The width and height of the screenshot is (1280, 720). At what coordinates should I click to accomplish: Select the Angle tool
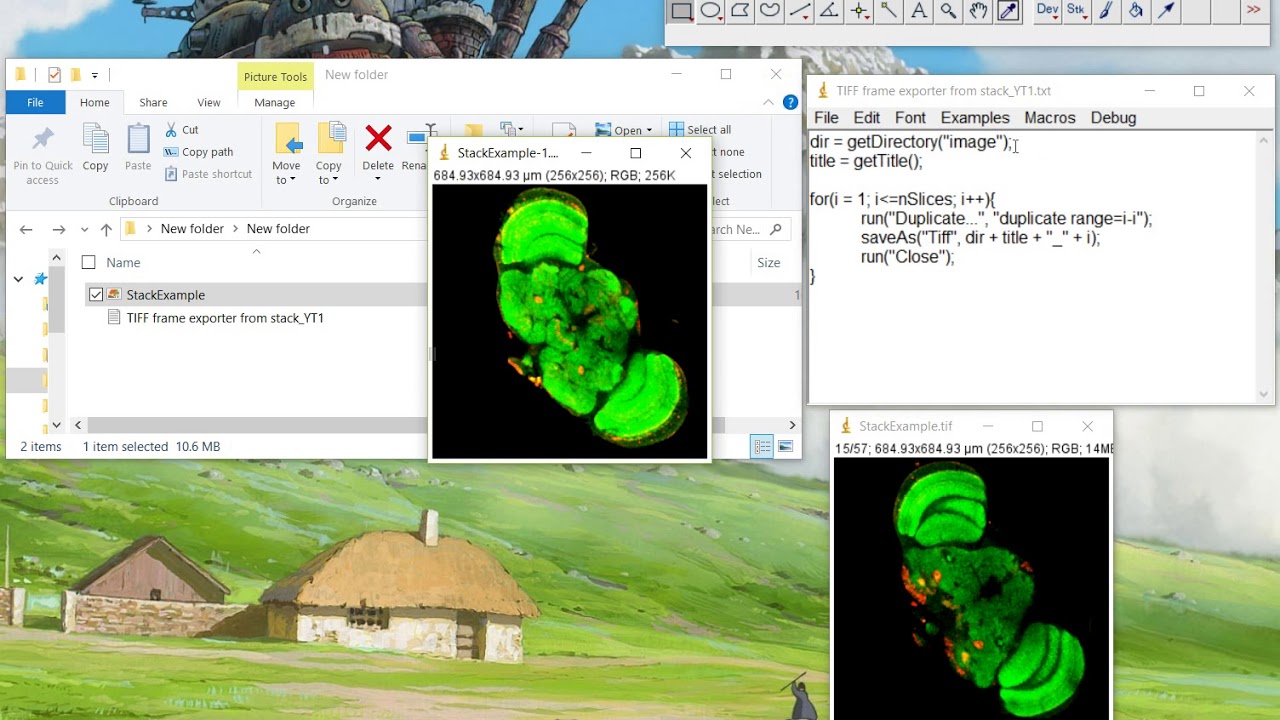pyautogui.click(x=829, y=11)
